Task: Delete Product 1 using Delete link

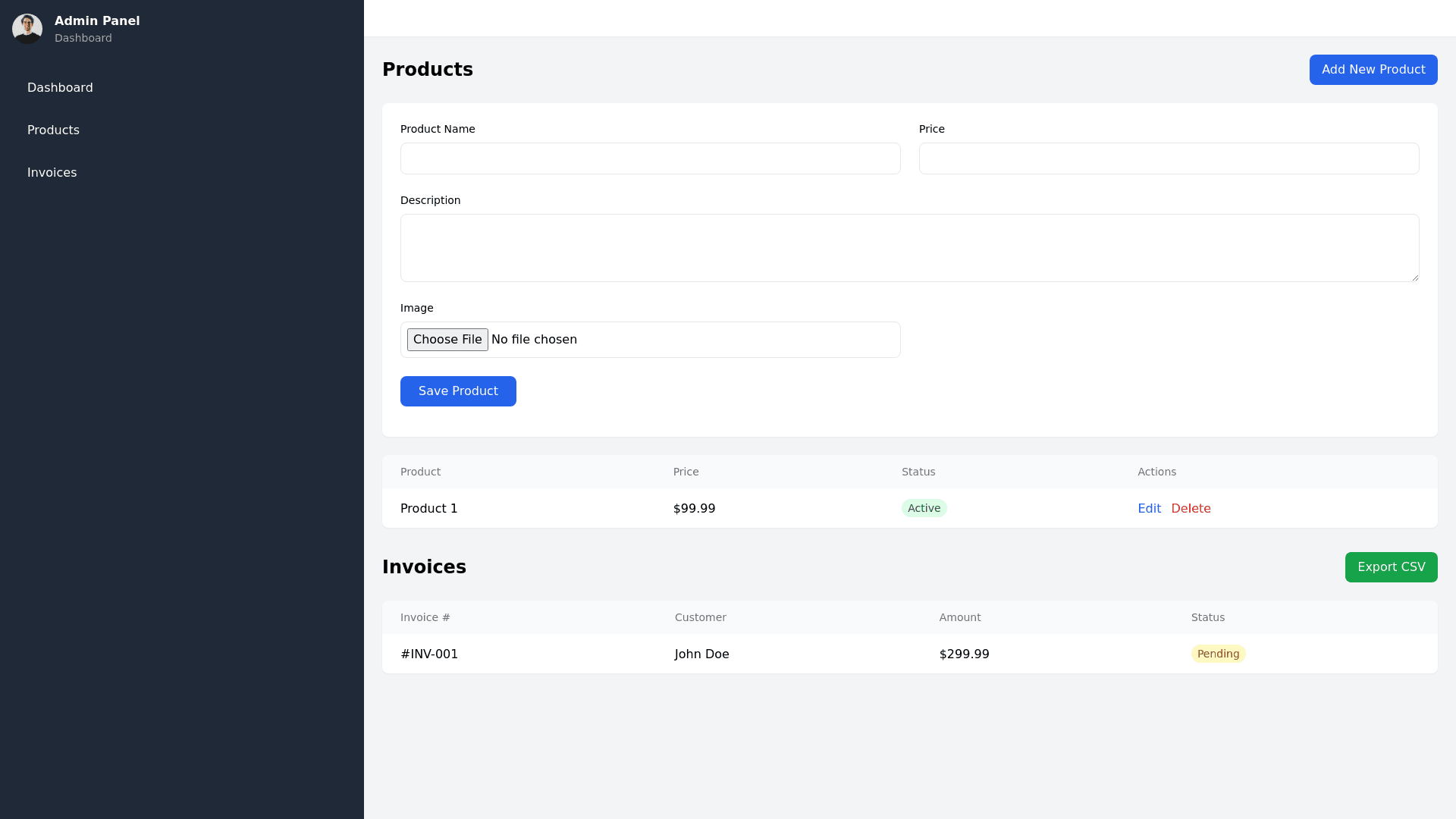Action: (x=1191, y=509)
